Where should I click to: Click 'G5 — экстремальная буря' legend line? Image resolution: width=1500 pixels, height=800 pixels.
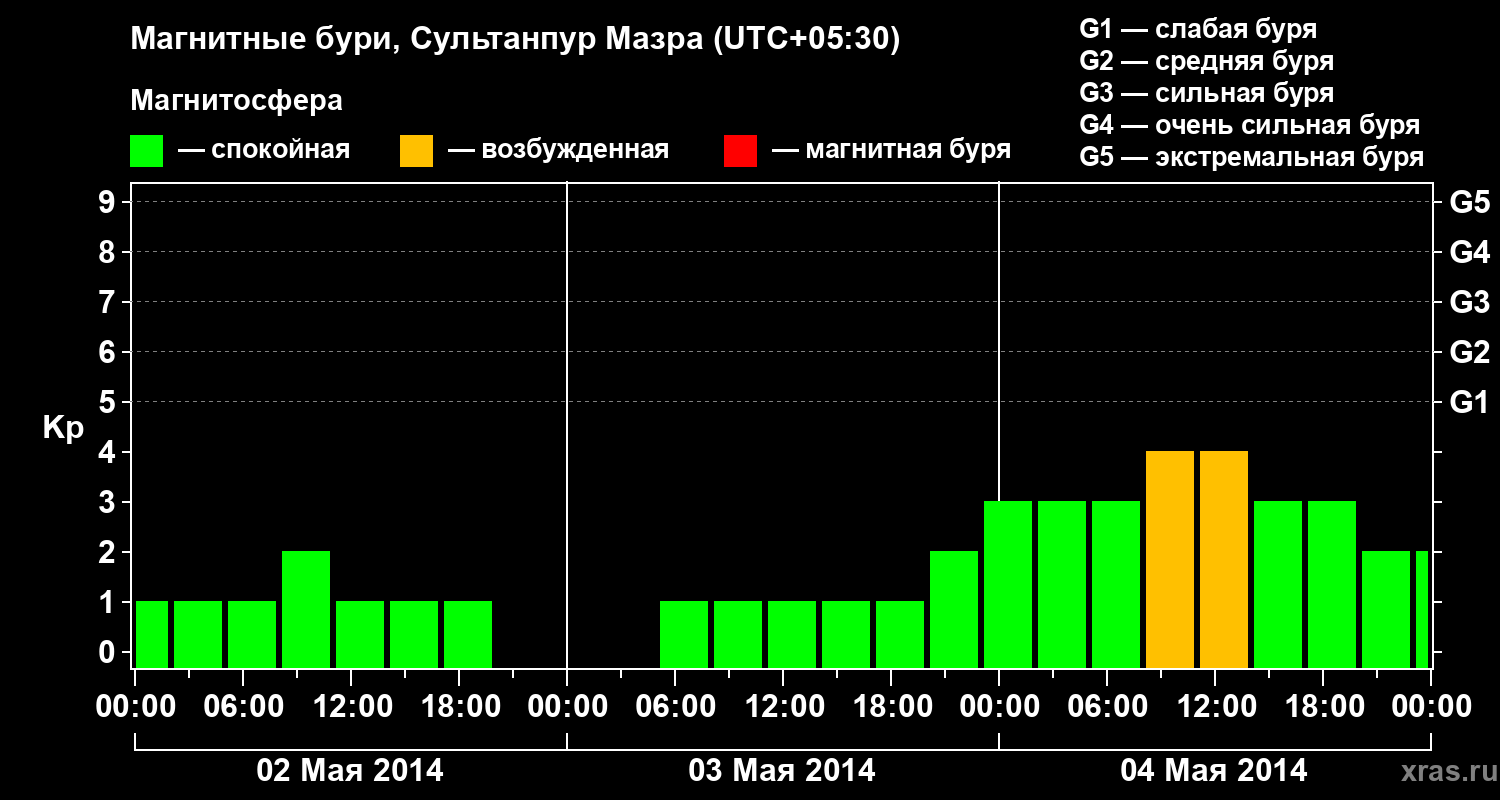tap(1252, 157)
